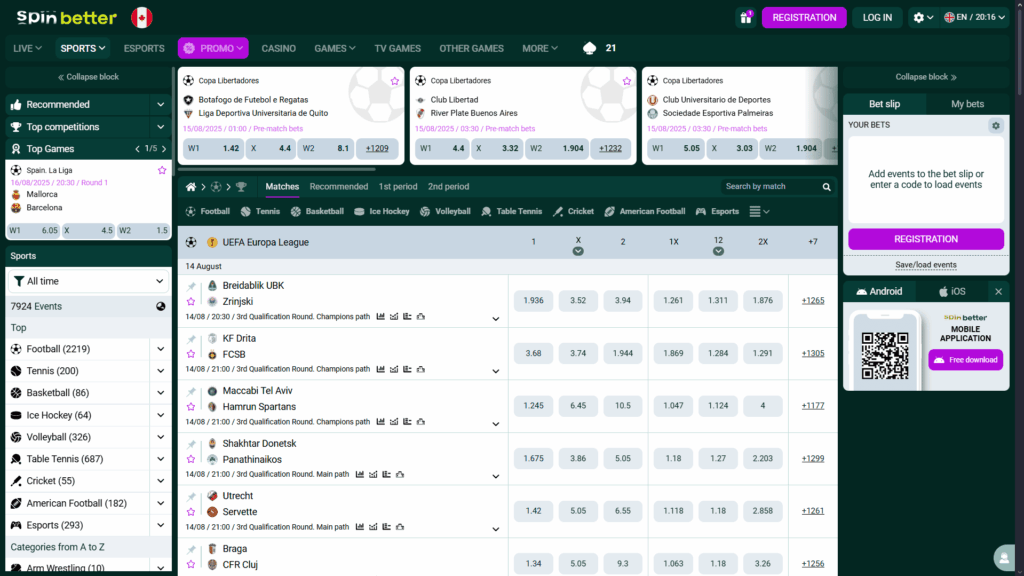Select the Football sport filter icon
The height and width of the screenshot is (576, 1024).
pos(190,210)
